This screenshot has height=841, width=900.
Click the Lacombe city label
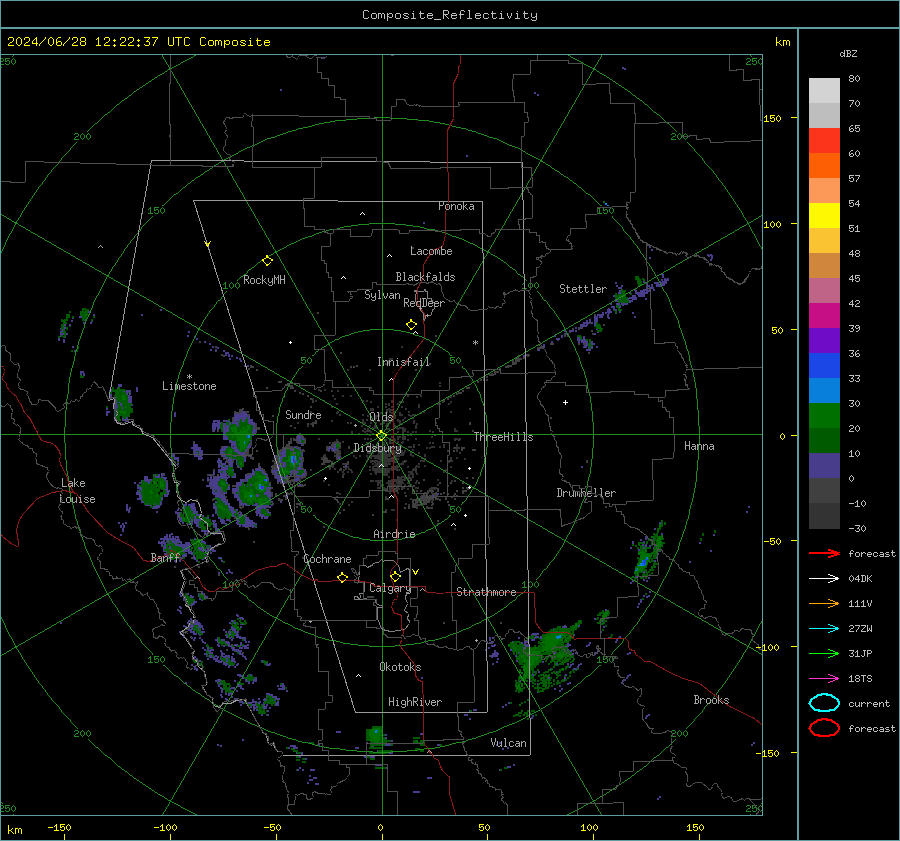coord(431,251)
